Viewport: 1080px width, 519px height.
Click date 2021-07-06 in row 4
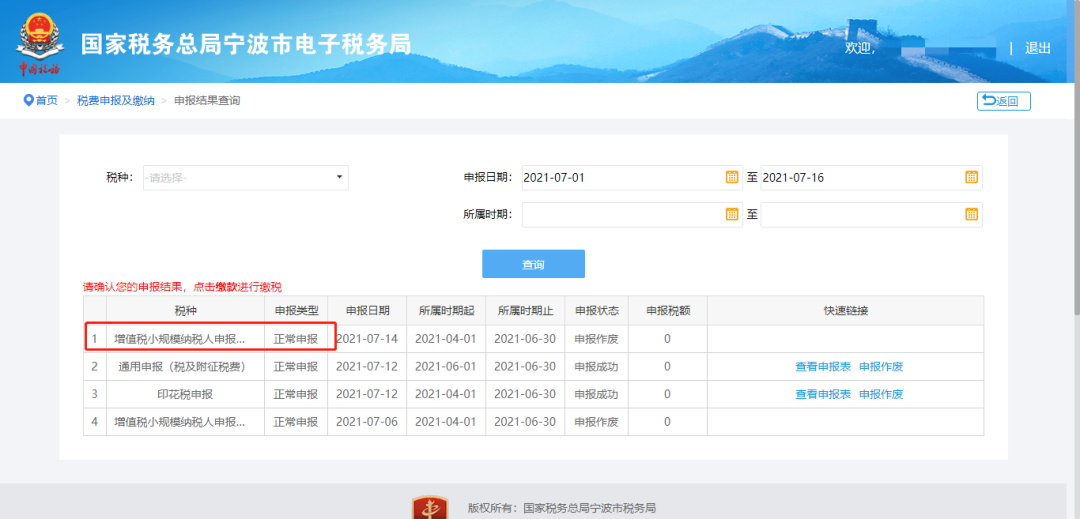point(367,422)
